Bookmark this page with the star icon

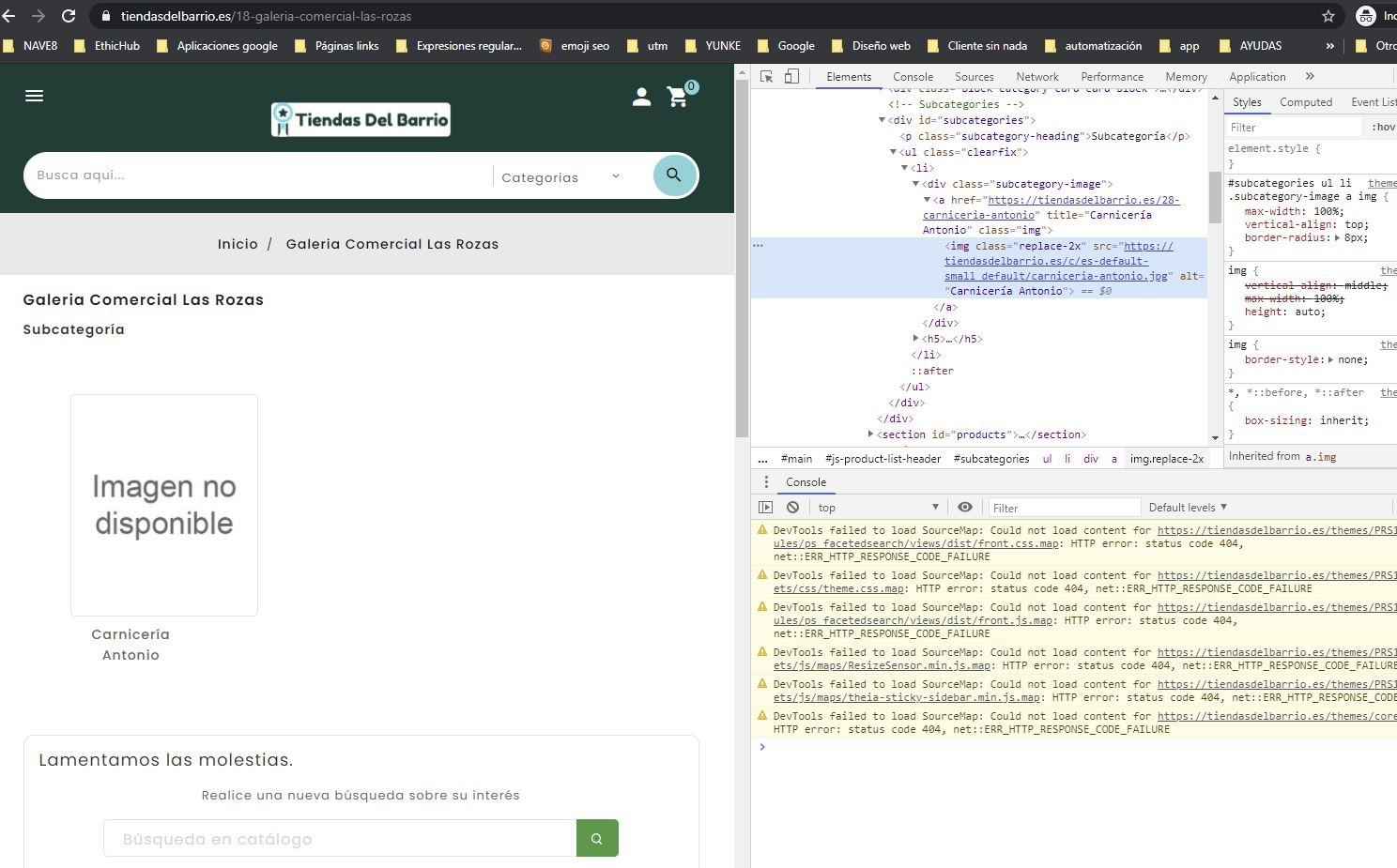pos(1328,16)
